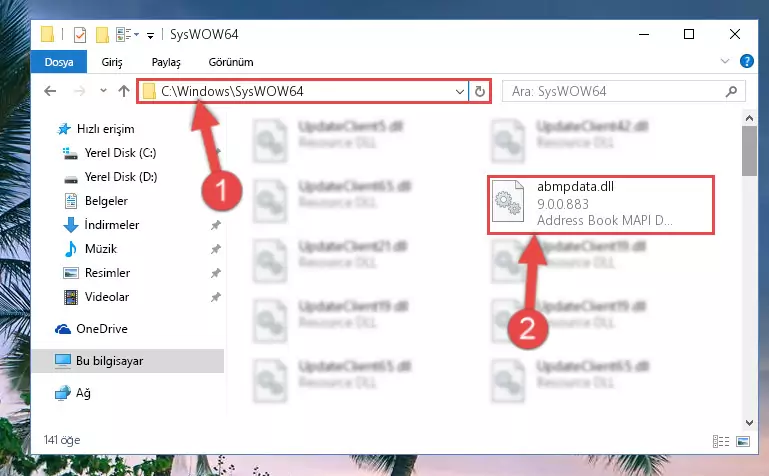Click the Properties icon in quick access toolbar
Screen dimensions: 769x476
pos(80,35)
